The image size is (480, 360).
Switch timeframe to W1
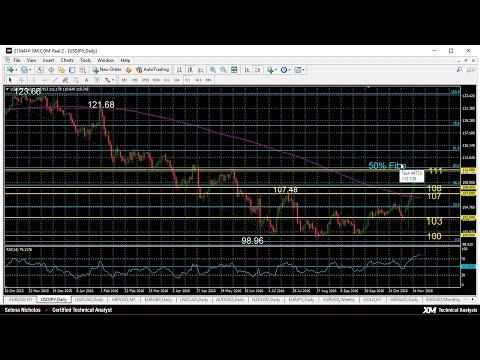[198, 80]
